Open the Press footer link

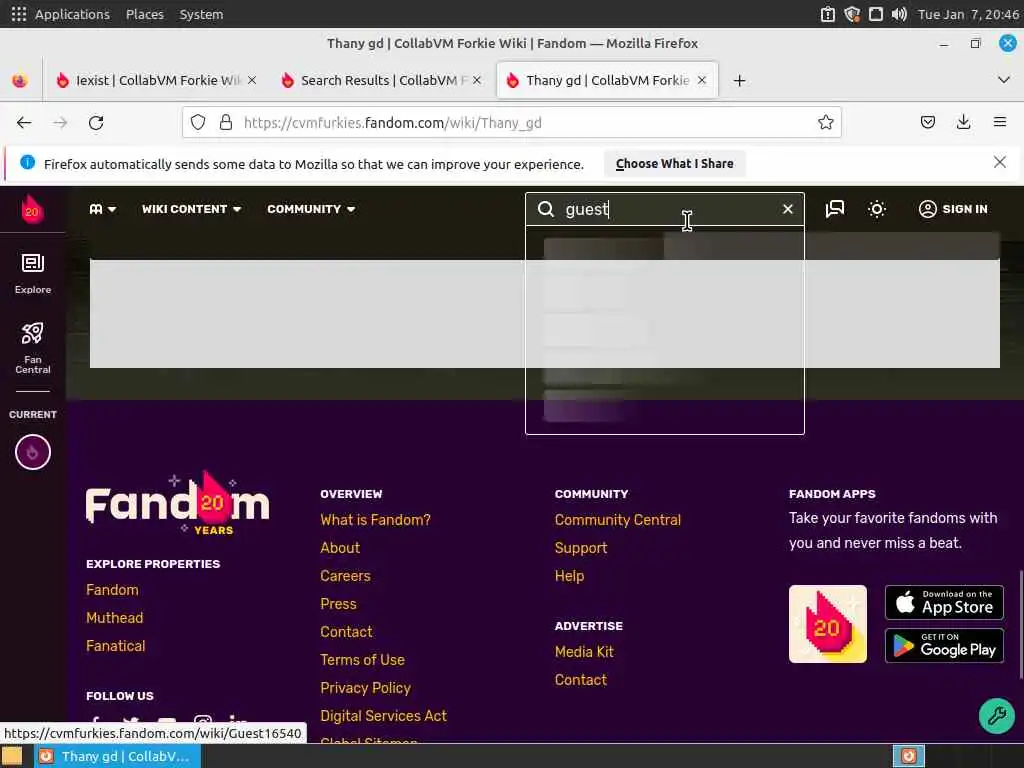338,604
